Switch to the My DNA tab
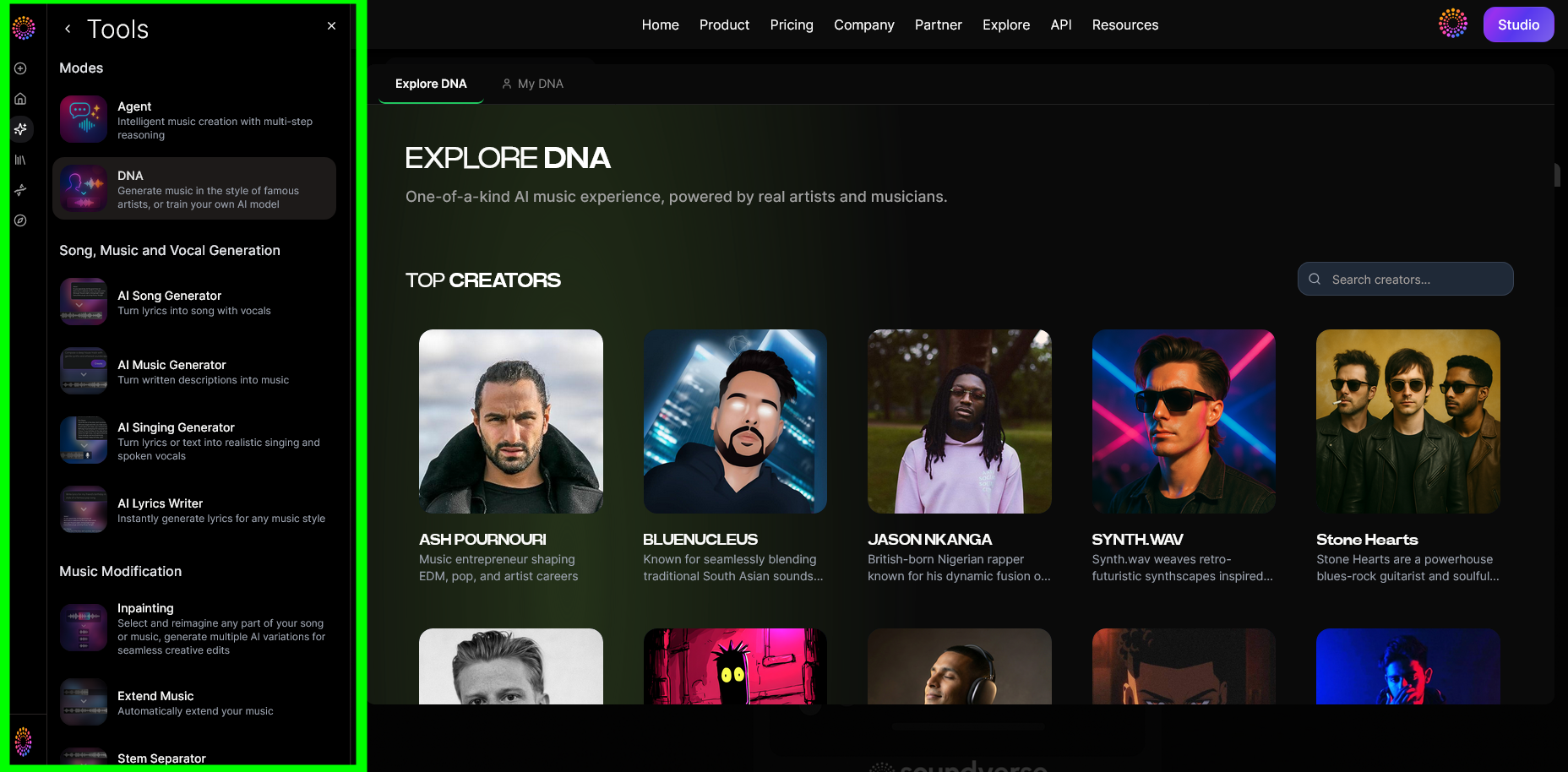This screenshot has height=772, width=1568. pyautogui.click(x=532, y=84)
